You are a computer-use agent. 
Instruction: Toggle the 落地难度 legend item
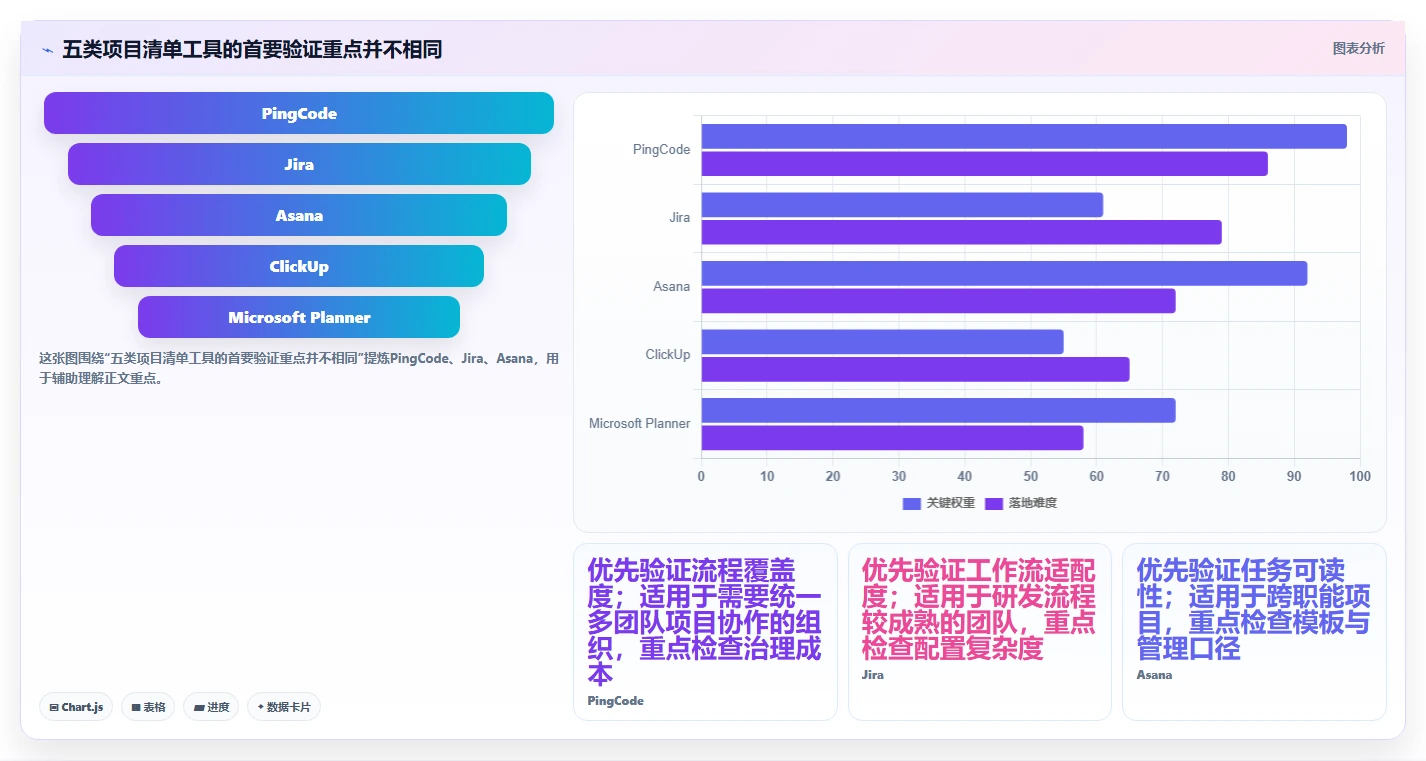click(1021, 503)
